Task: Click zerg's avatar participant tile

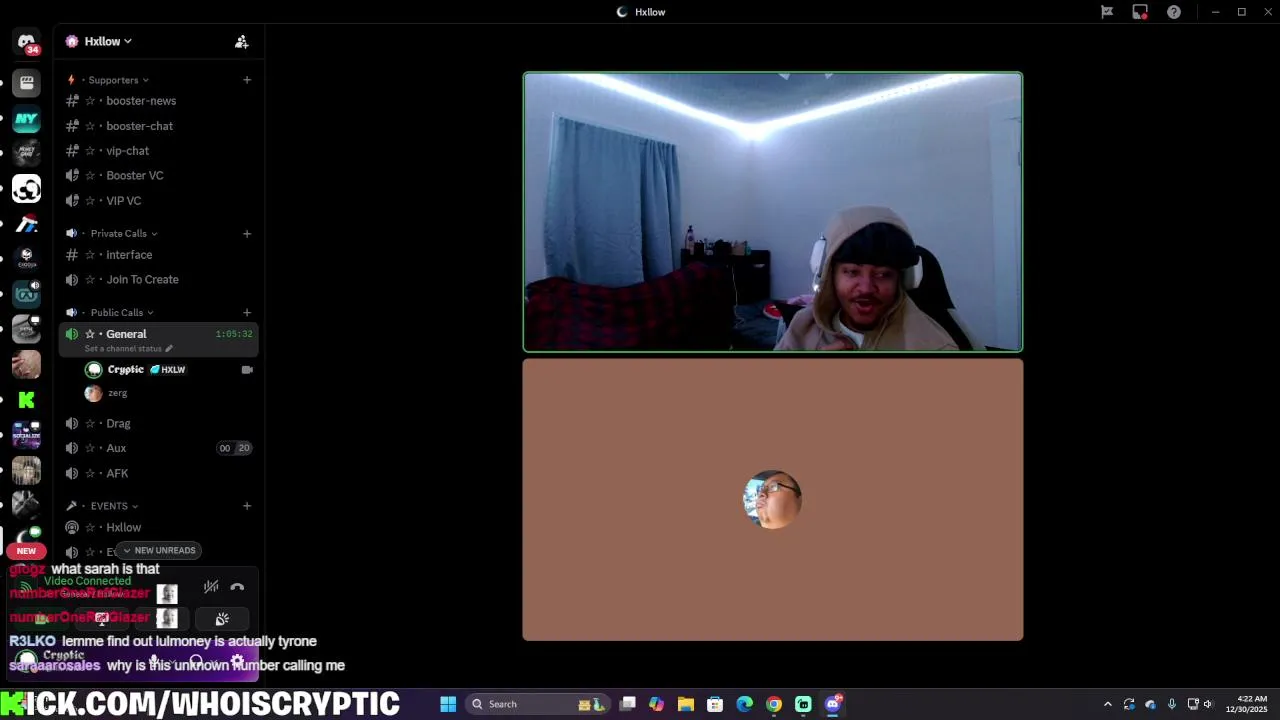Action: 773,500
